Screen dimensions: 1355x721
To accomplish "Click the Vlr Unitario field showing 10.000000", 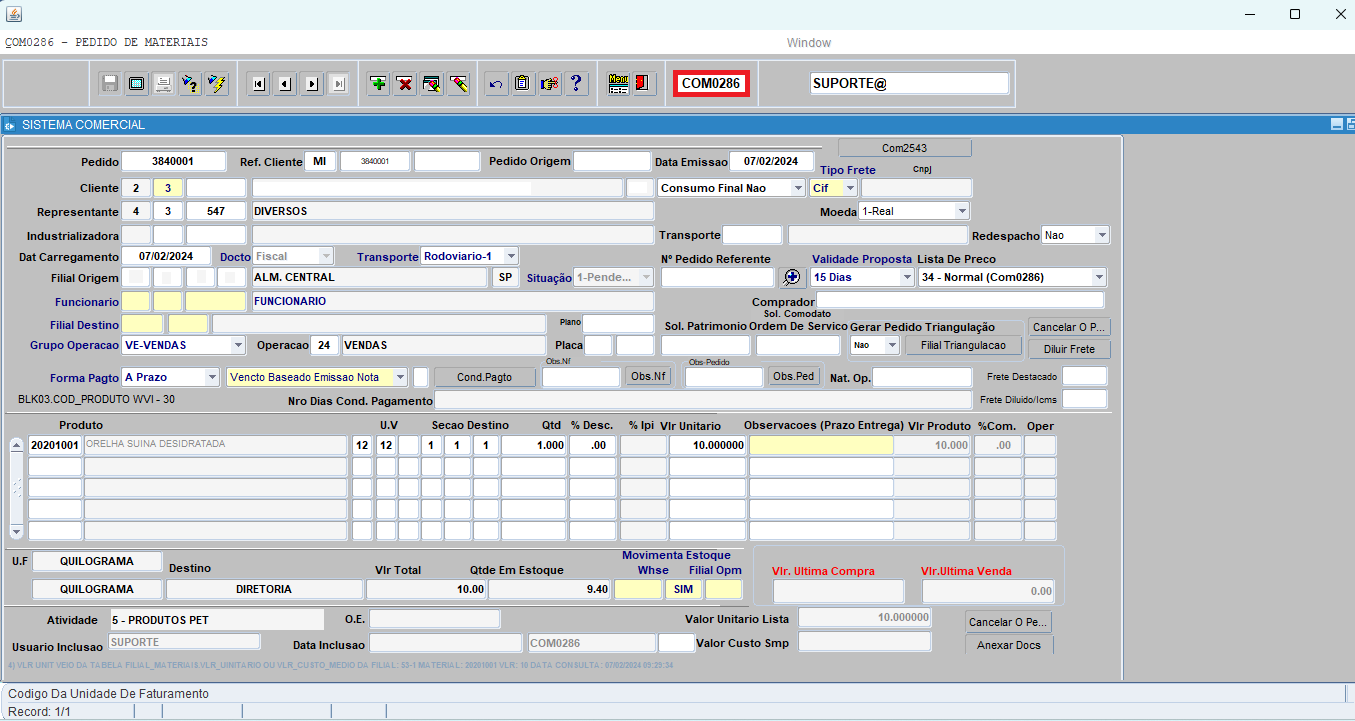I will [x=707, y=445].
